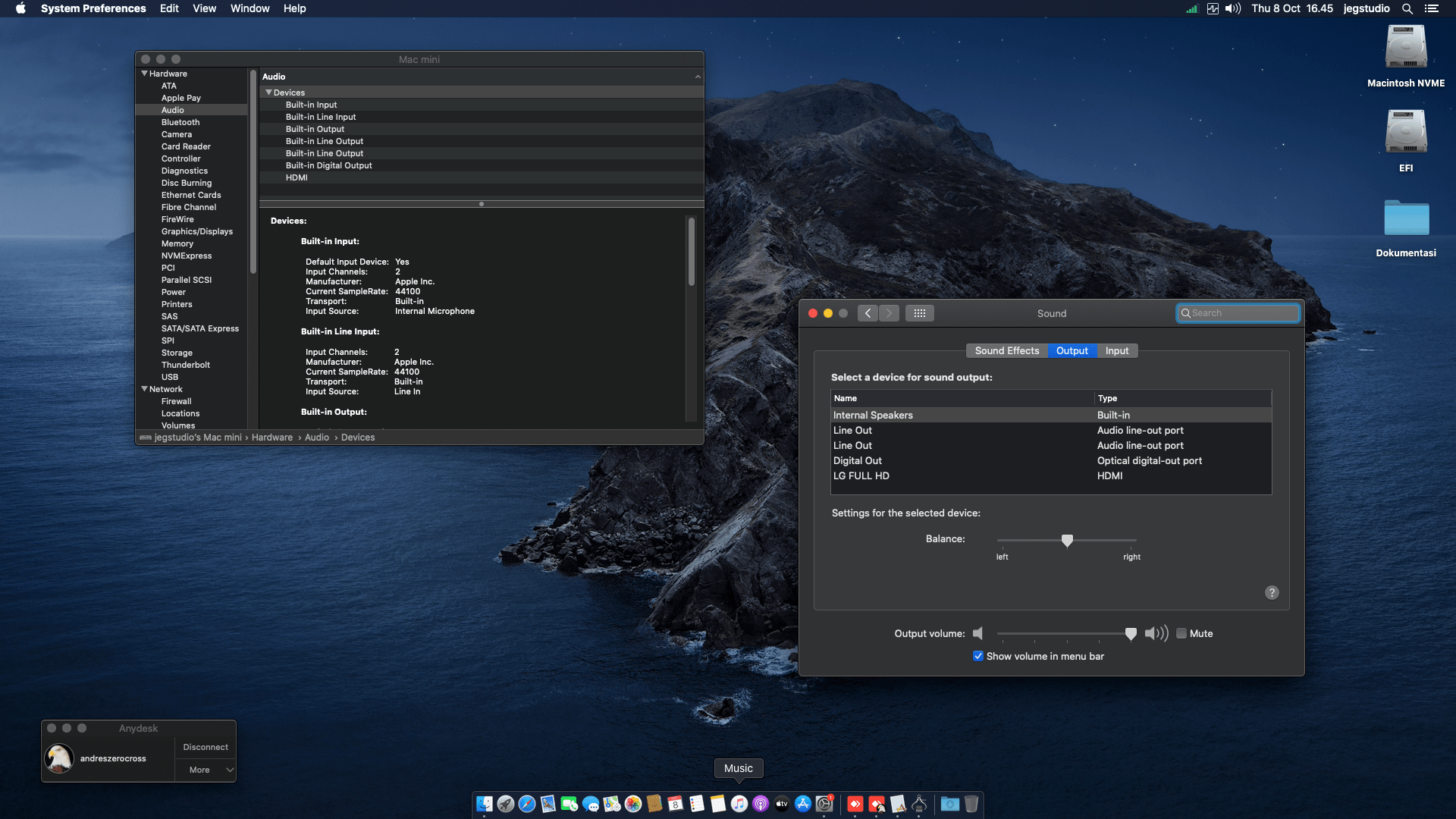Select Bluetooth in hardware sidebar
The image size is (1456, 819).
pos(180,122)
